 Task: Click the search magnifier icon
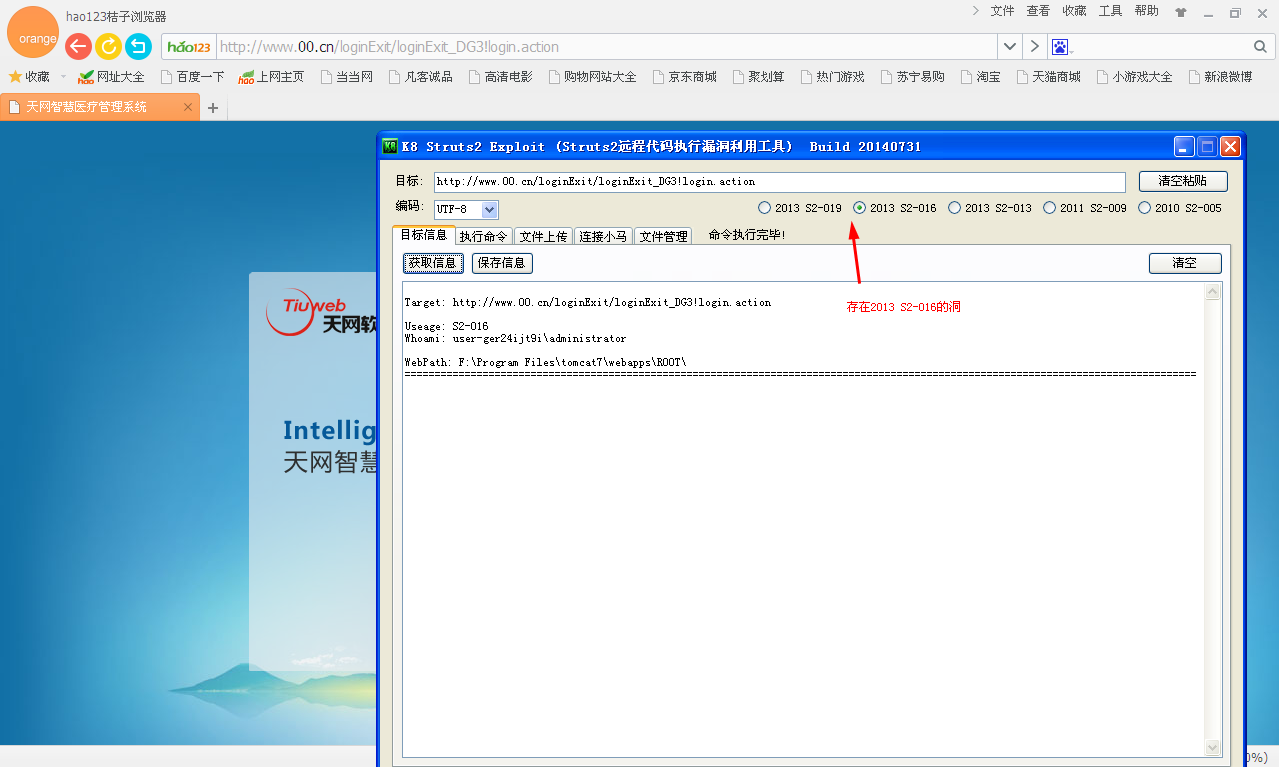click(x=1260, y=47)
